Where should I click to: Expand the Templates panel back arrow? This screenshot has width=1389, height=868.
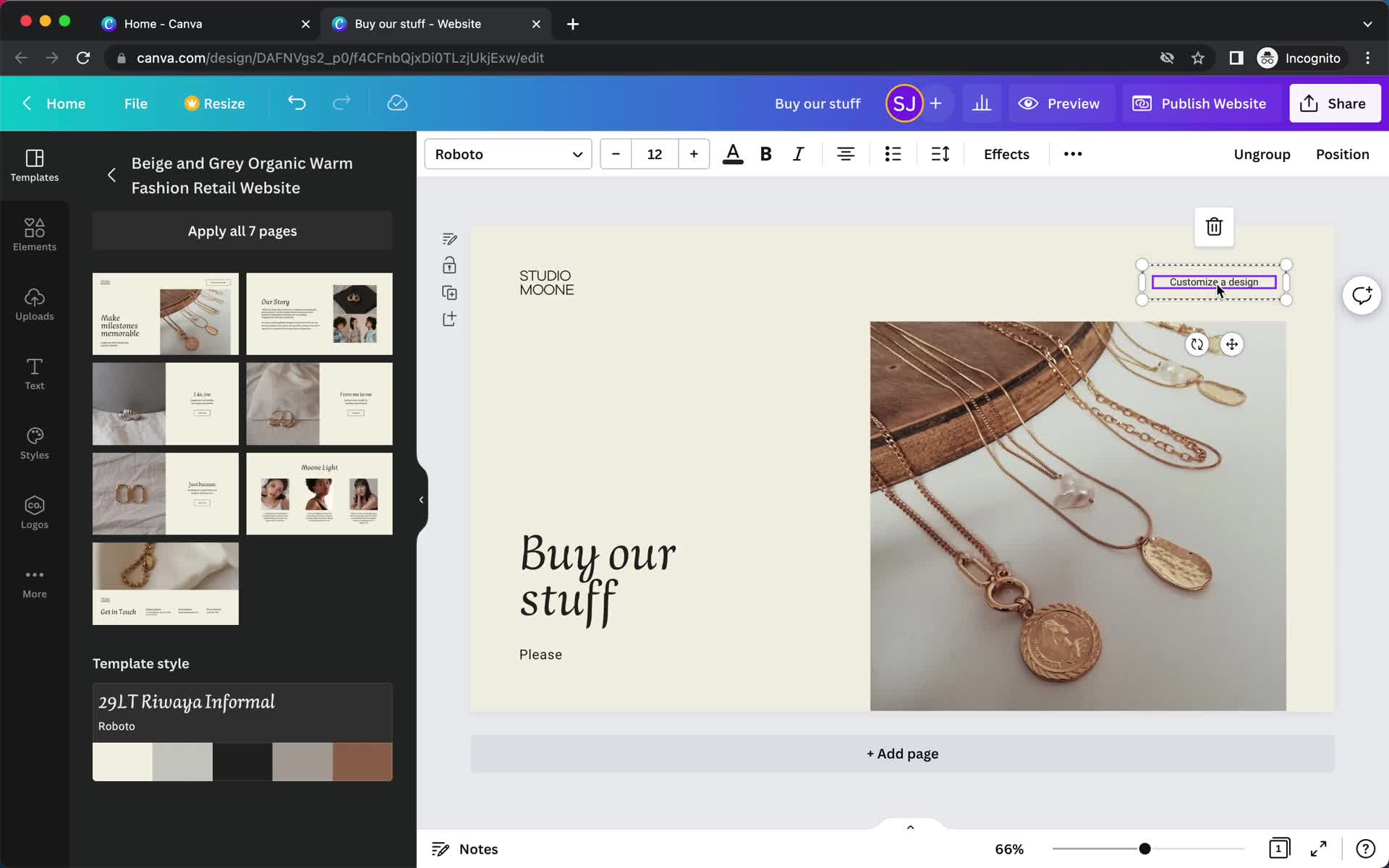coord(111,175)
